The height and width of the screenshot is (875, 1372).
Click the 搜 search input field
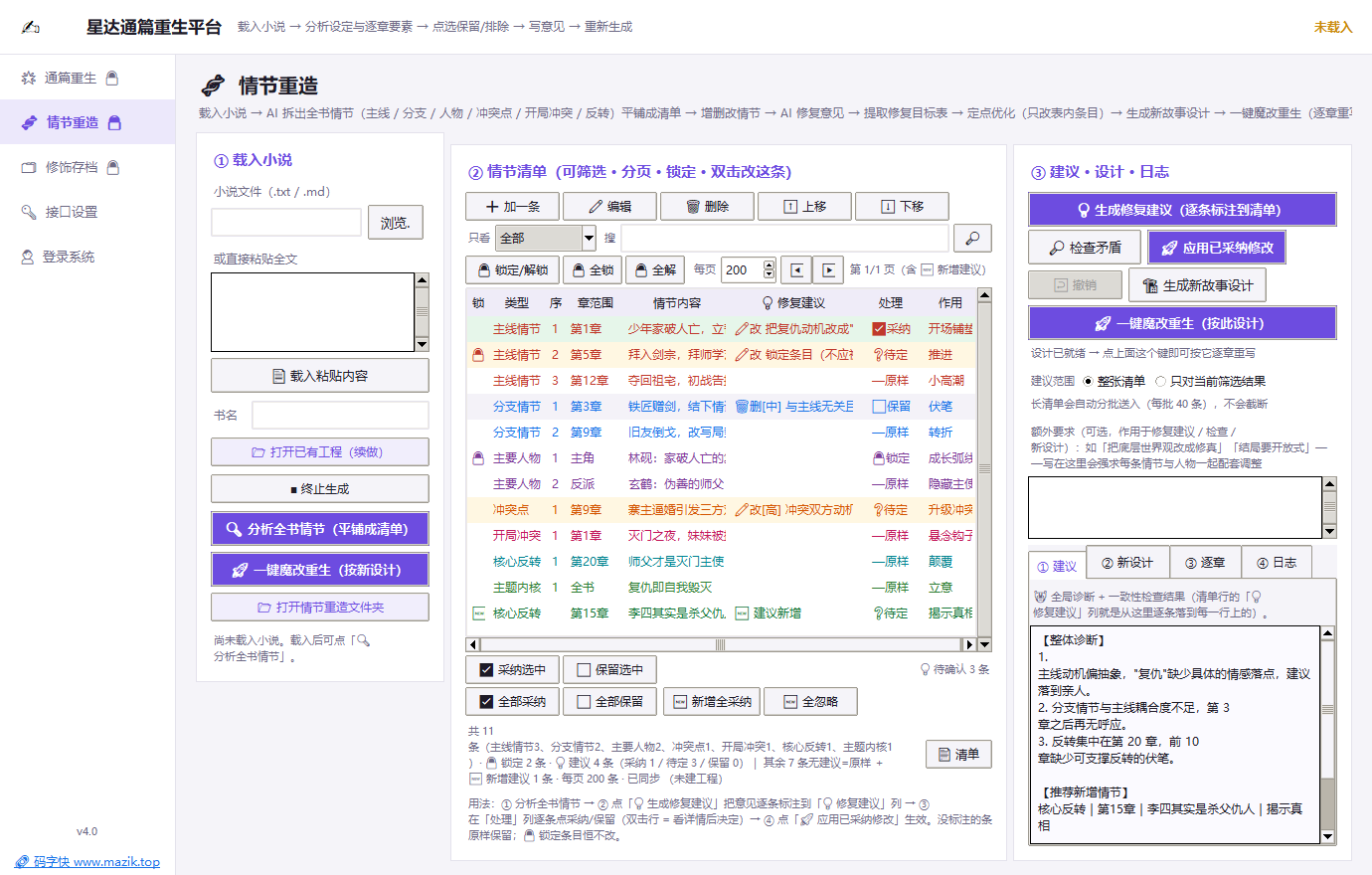(785, 238)
